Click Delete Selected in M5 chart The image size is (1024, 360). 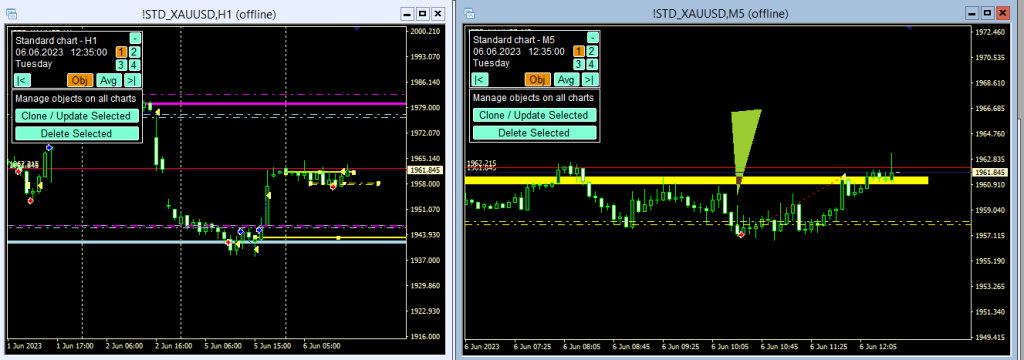pyautogui.click(x=535, y=133)
